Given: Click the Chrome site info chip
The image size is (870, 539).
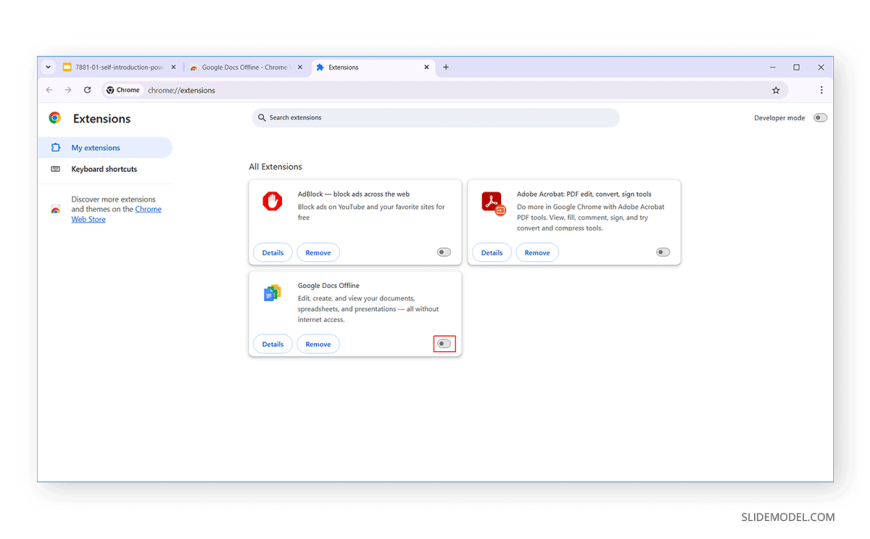Looking at the screenshot, I should (x=123, y=90).
